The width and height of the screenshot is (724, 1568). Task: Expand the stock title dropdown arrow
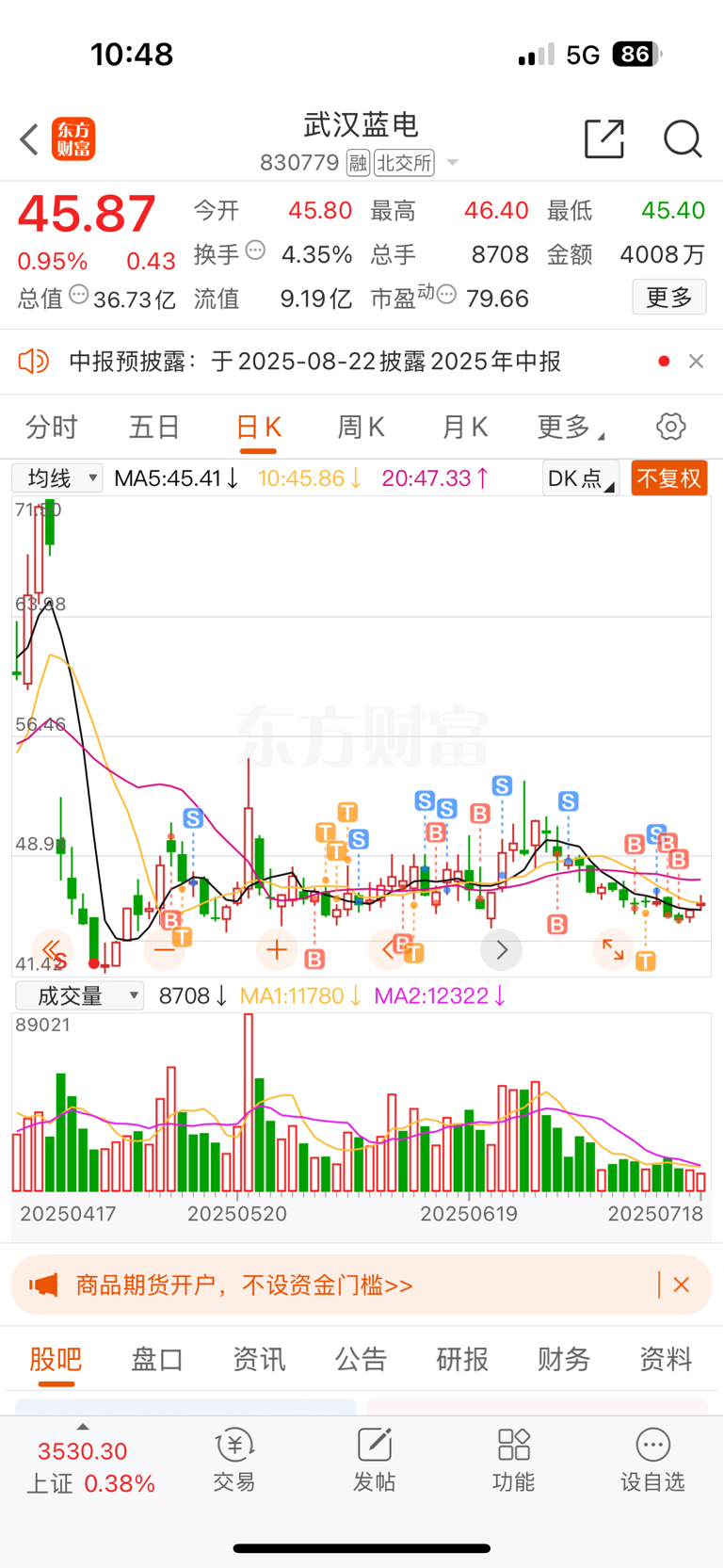point(452,163)
